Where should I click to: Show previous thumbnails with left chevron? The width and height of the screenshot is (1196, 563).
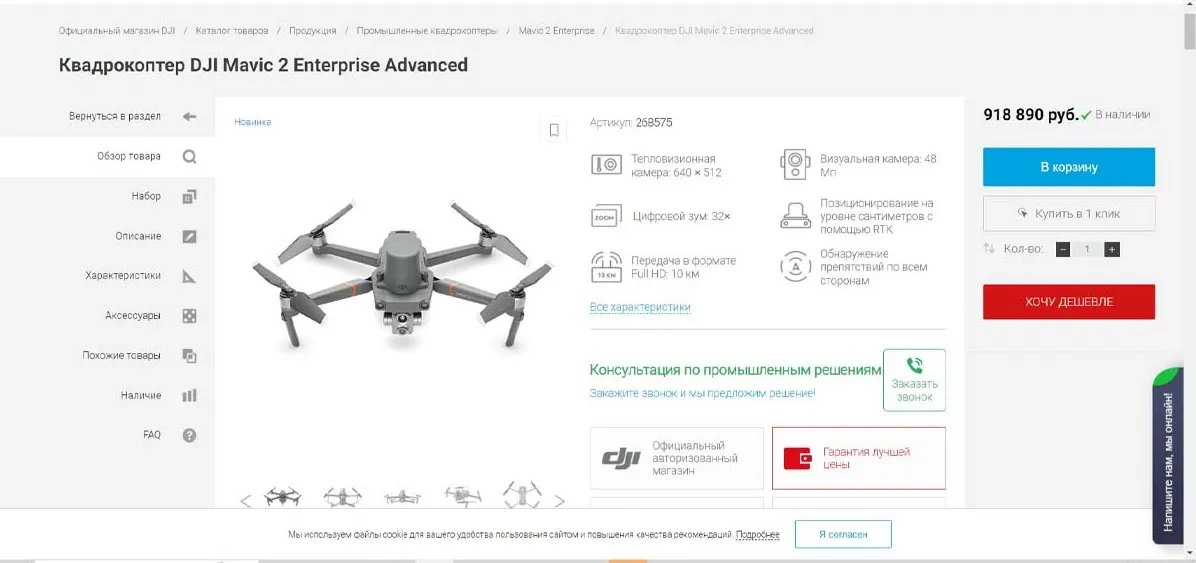tap(246, 501)
